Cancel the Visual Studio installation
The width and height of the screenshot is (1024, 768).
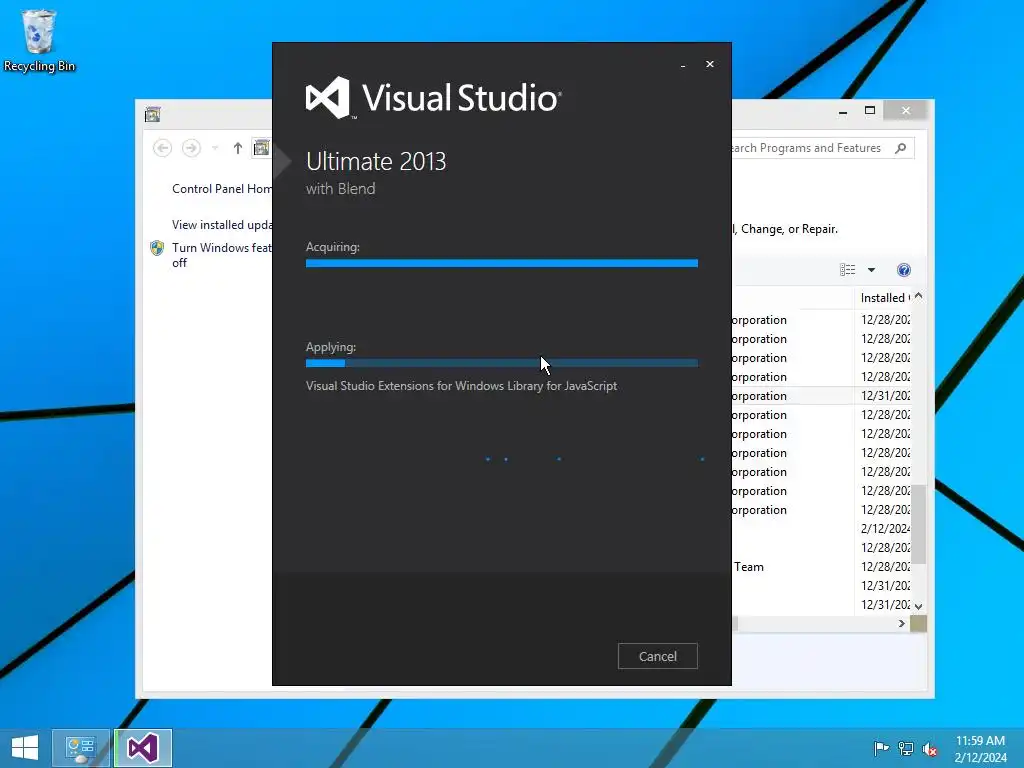click(658, 656)
